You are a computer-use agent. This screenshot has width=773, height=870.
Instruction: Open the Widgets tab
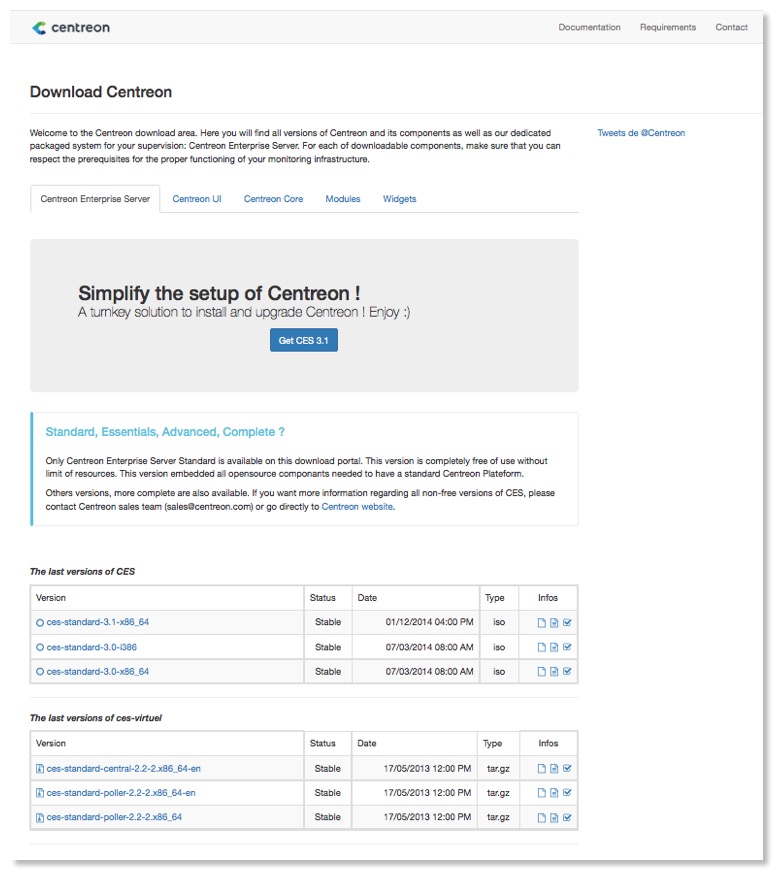399,199
